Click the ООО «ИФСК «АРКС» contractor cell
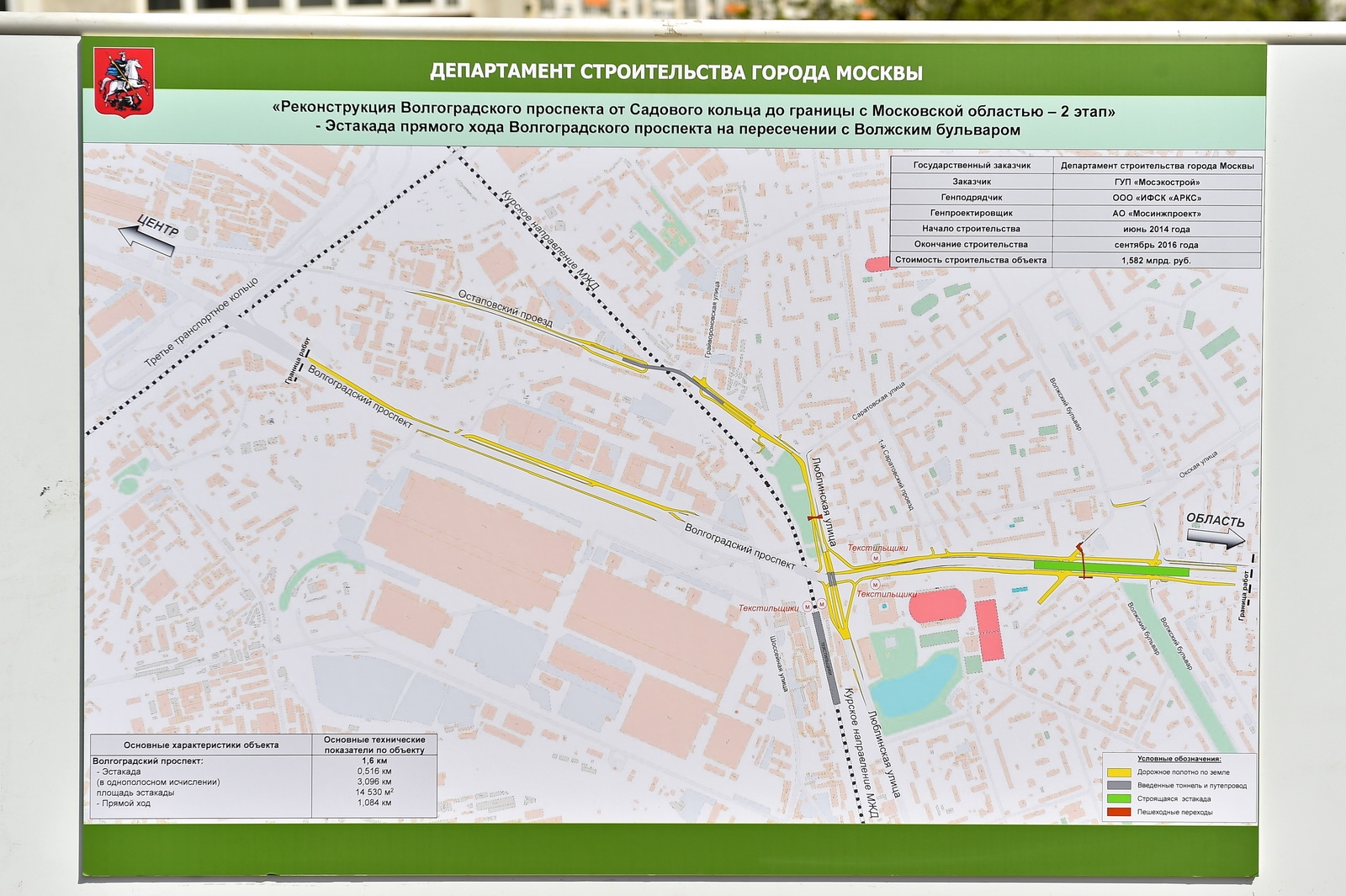Screen dimensions: 1346x896 pyautogui.click(x=1157, y=198)
